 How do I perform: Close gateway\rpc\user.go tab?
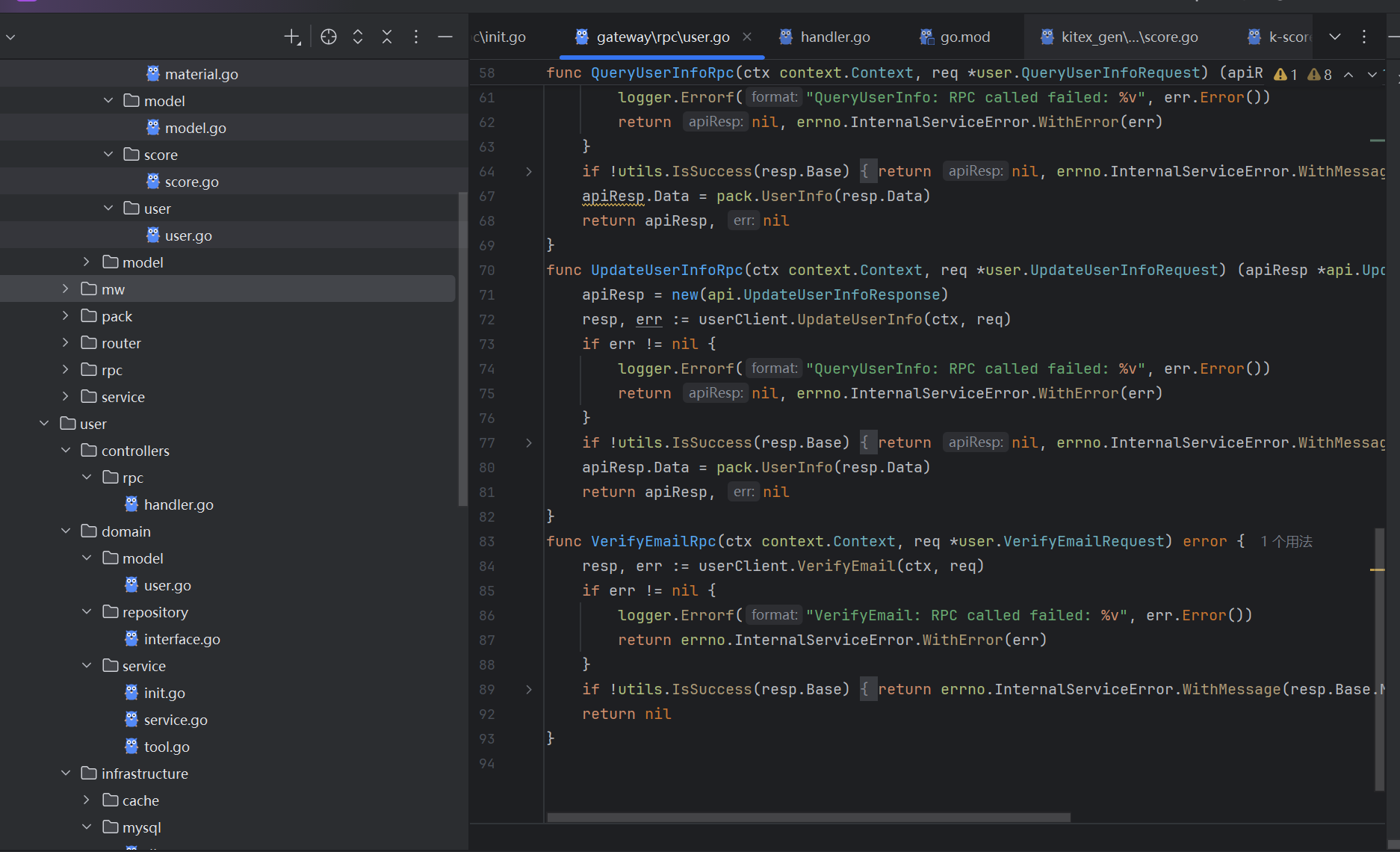pos(747,37)
